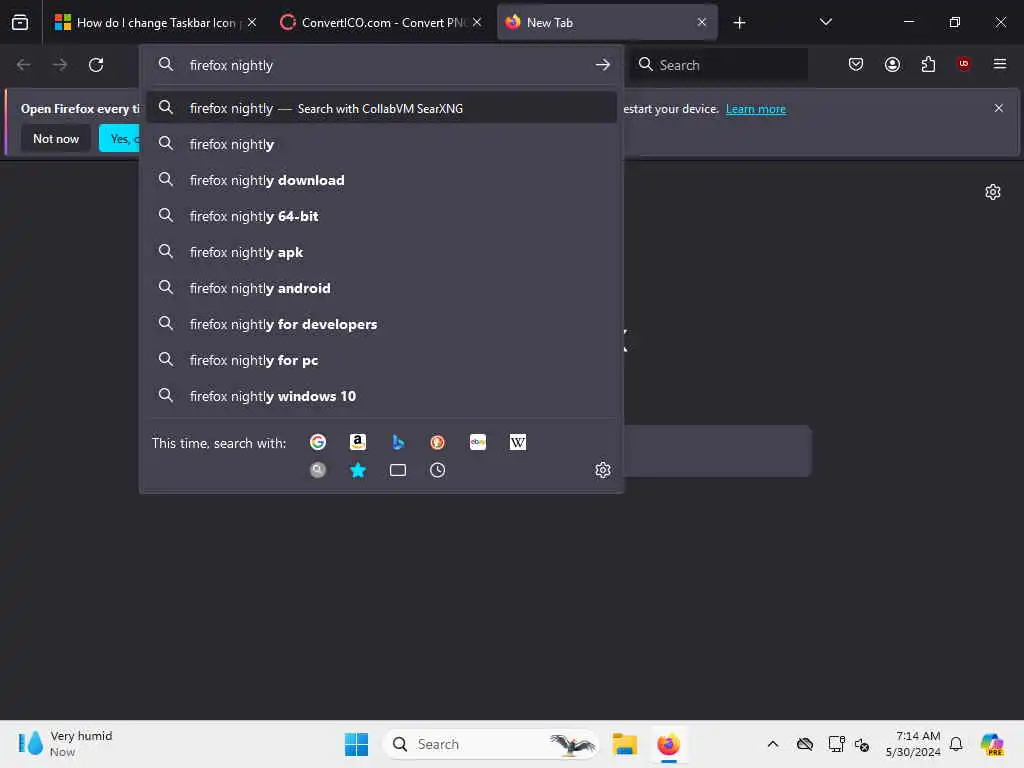This screenshot has width=1024, height=768.
Task: Click the 'Yes' button in the notification
Action: (x=120, y=138)
